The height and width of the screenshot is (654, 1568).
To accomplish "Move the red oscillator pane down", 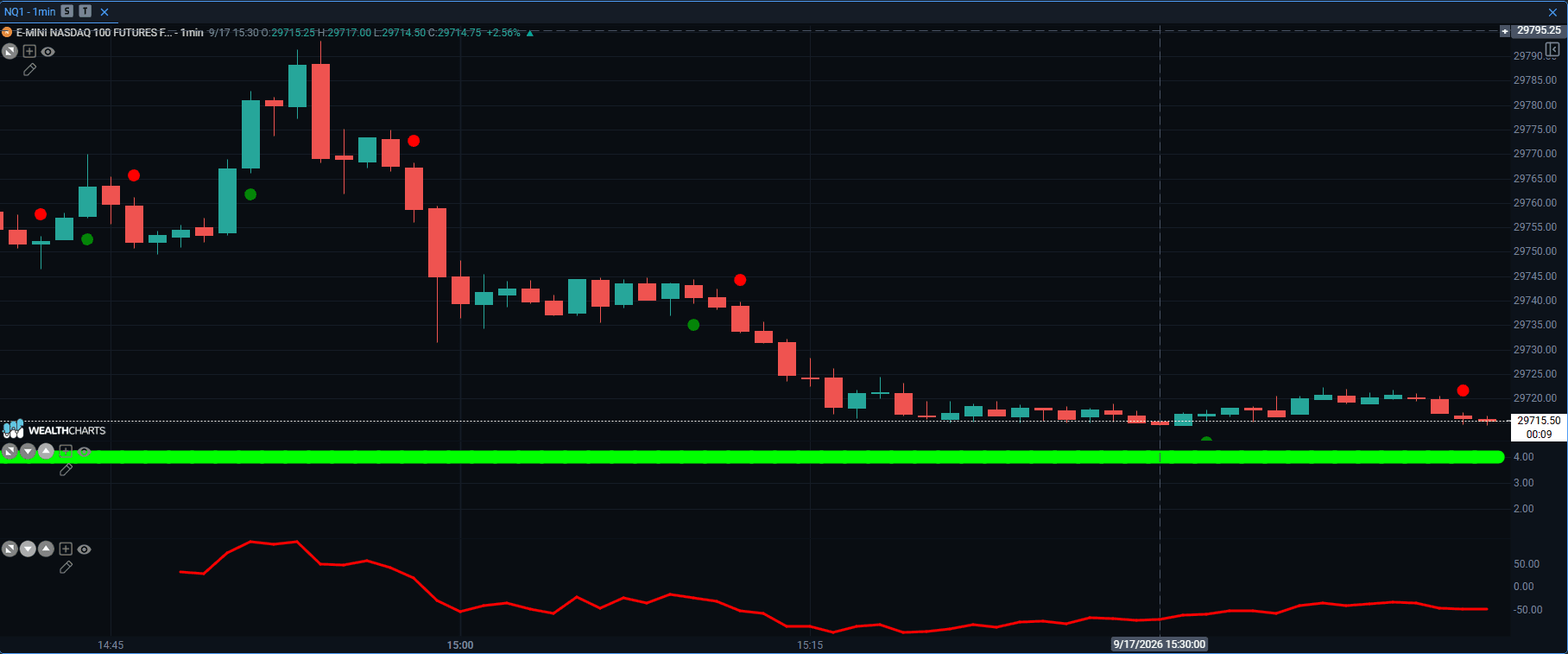I will (28, 549).
